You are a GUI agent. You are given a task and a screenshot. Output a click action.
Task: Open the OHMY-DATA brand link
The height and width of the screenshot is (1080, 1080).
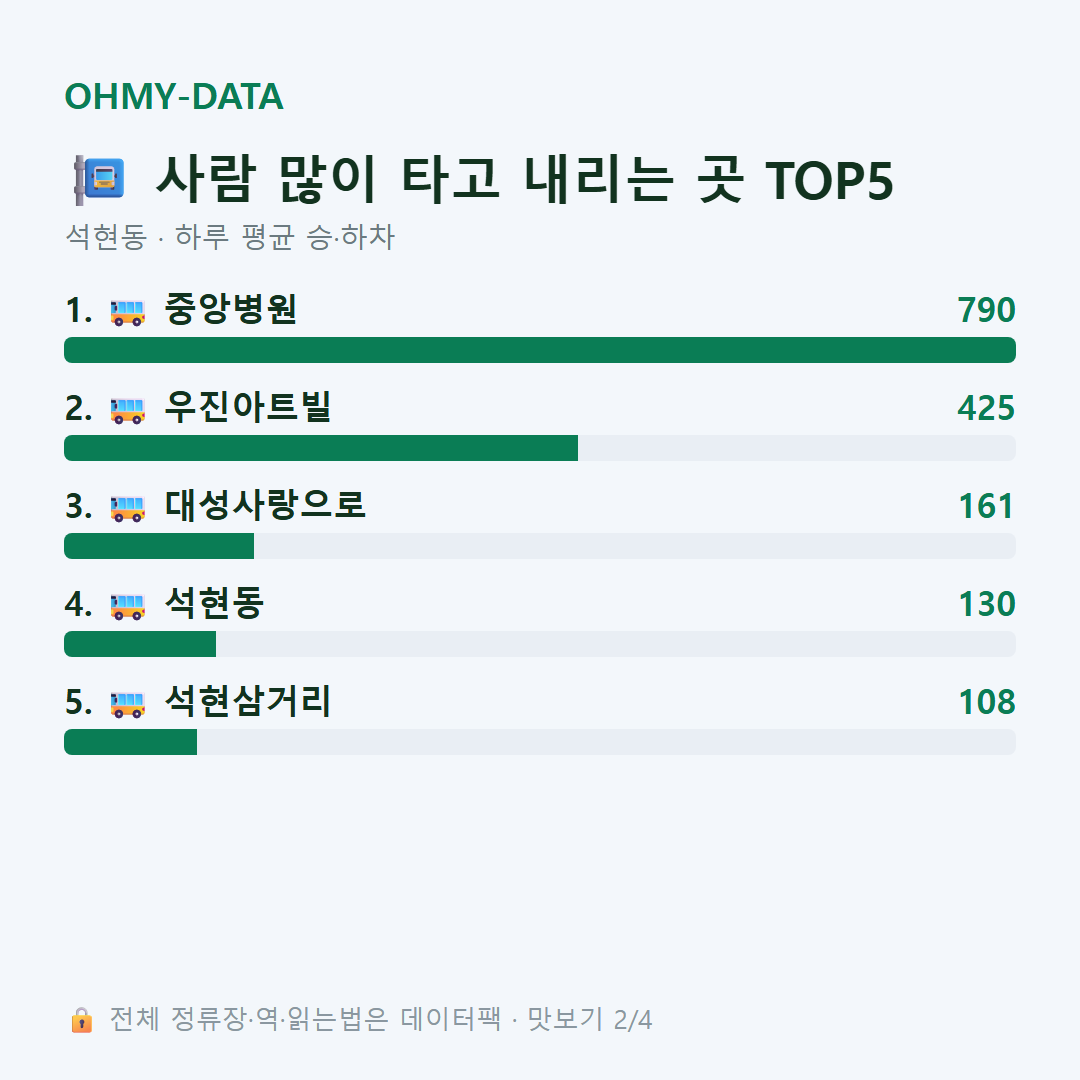(174, 96)
